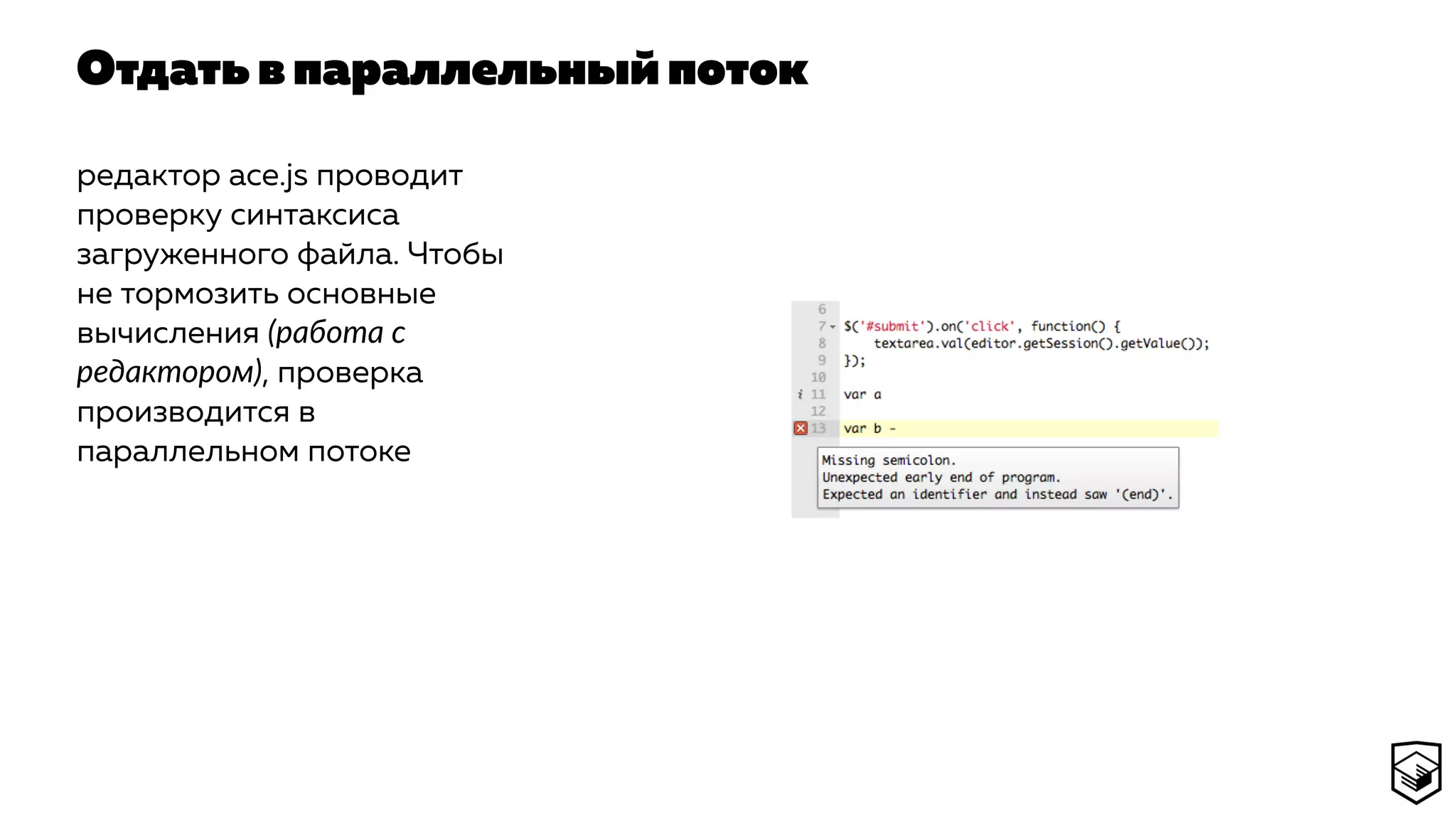
Task: Click the text 'загруженного файла. Чтобы'
Action: [290, 255]
